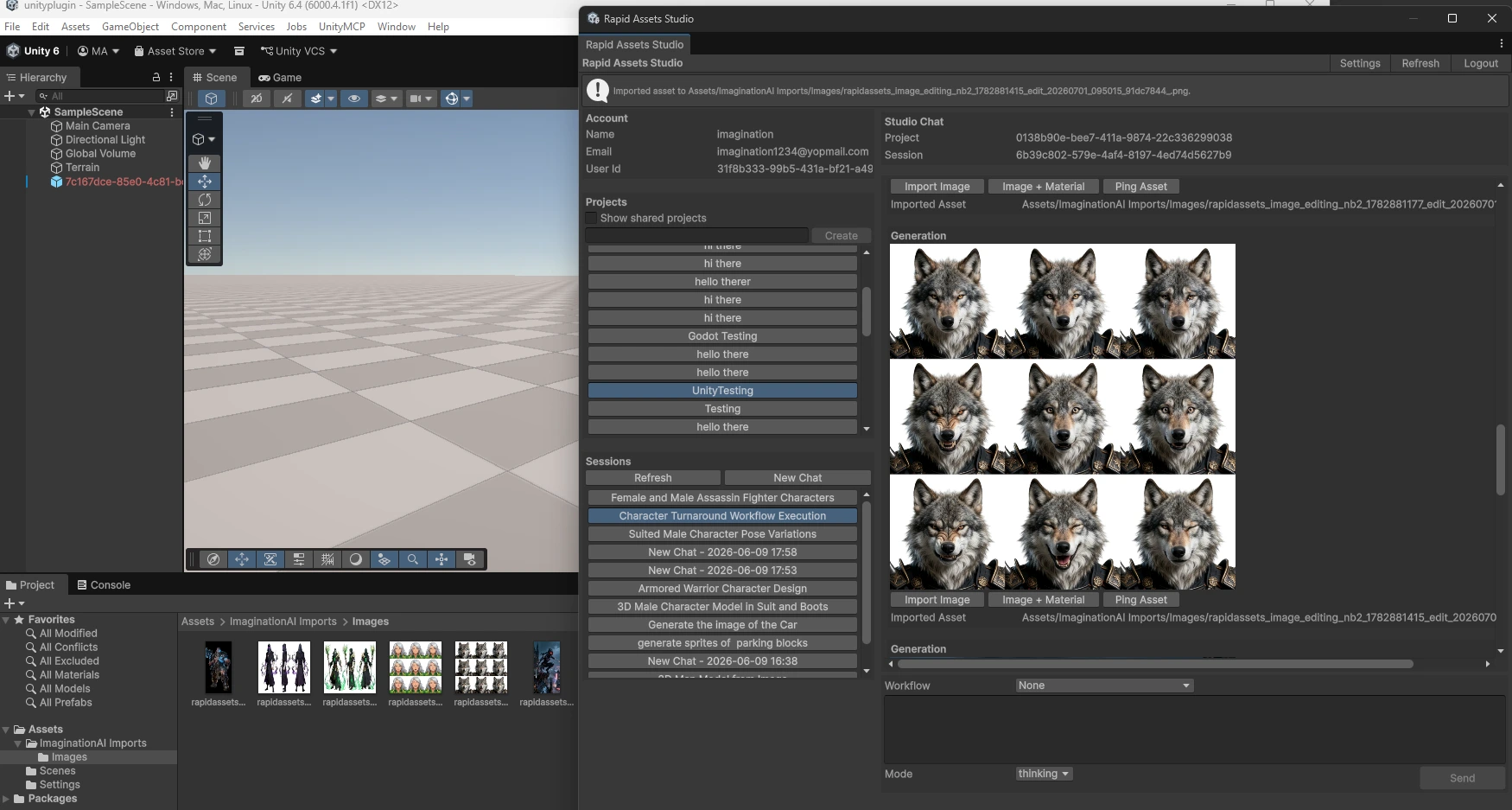The width and height of the screenshot is (1512, 810).
Task: Click the chat message text area
Action: tap(1194, 730)
